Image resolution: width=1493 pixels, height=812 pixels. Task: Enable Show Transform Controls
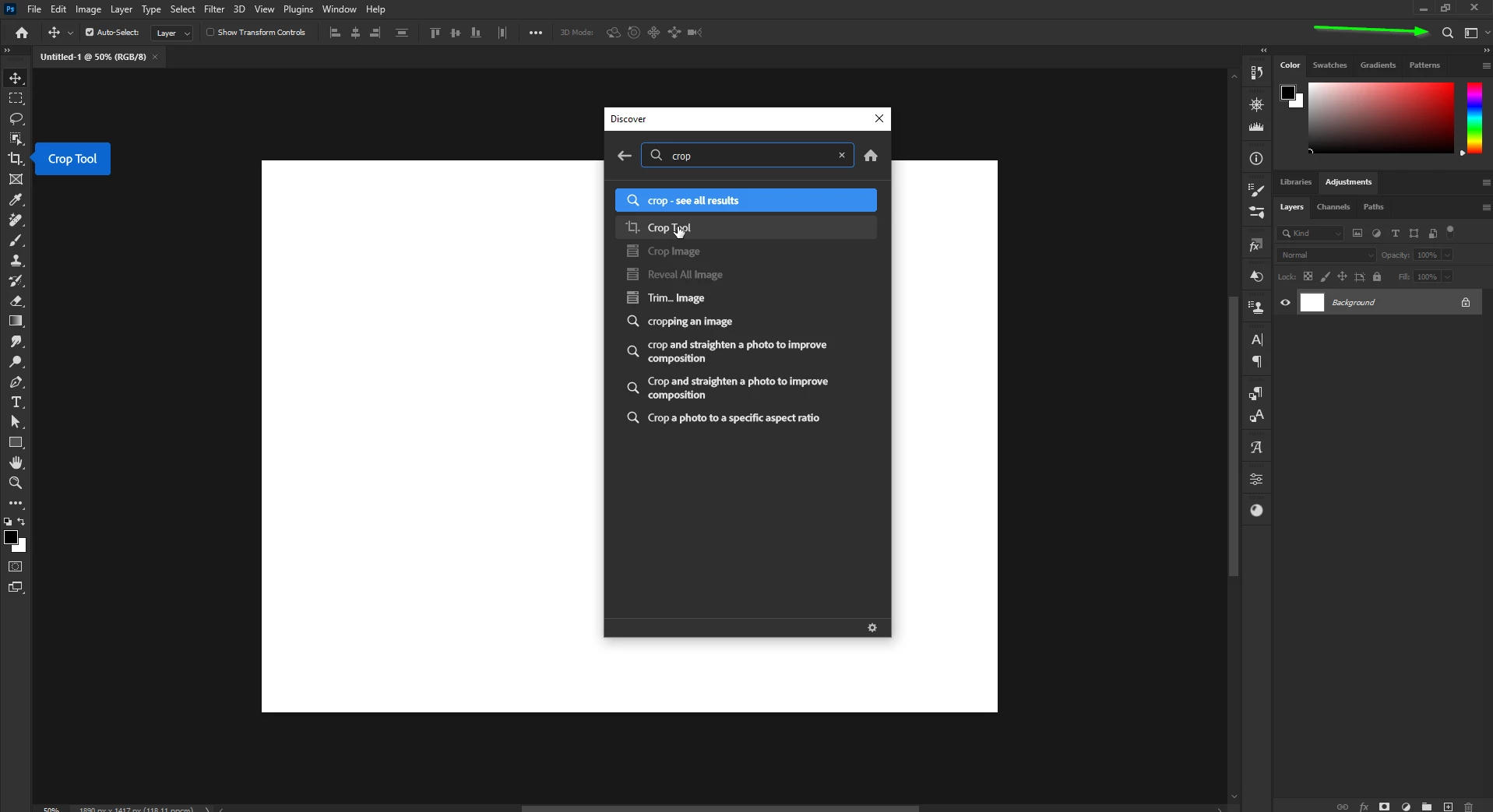(x=210, y=33)
